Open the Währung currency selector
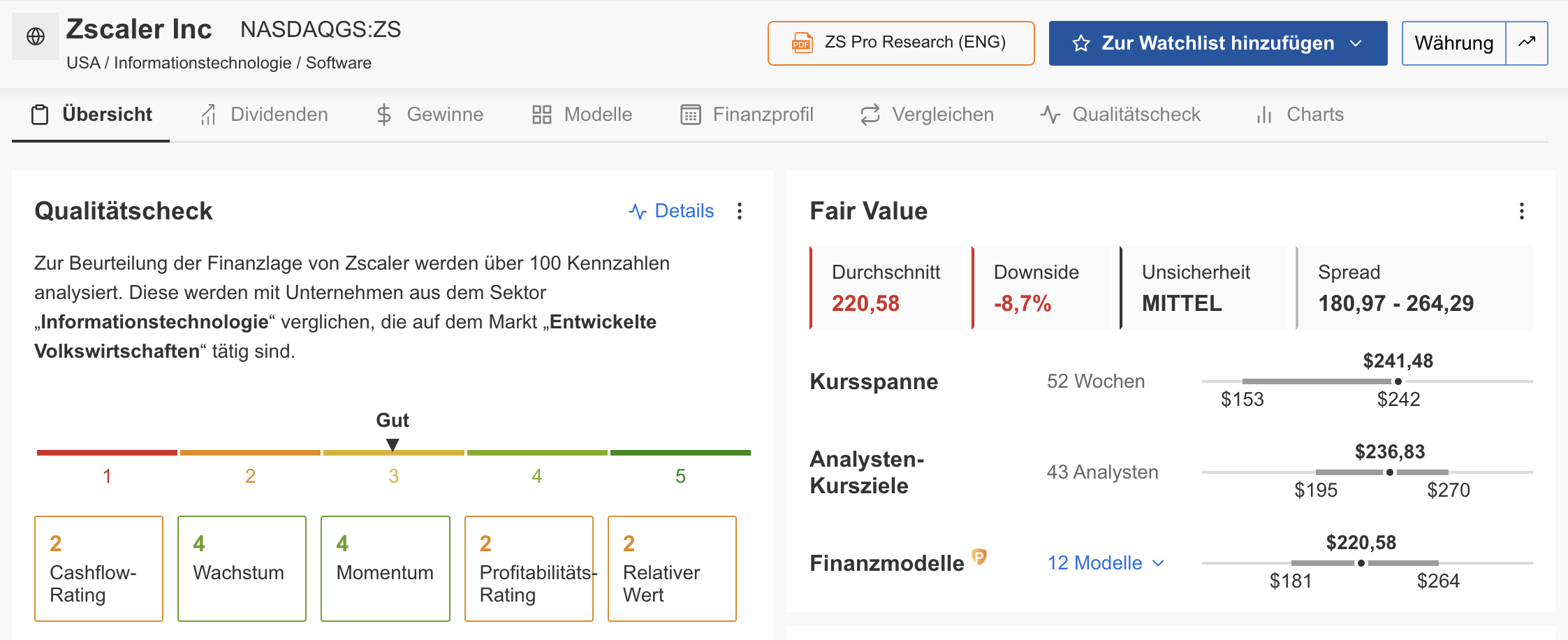The height and width of the screenshot is (640, 1568). (x=1454, y=43)
